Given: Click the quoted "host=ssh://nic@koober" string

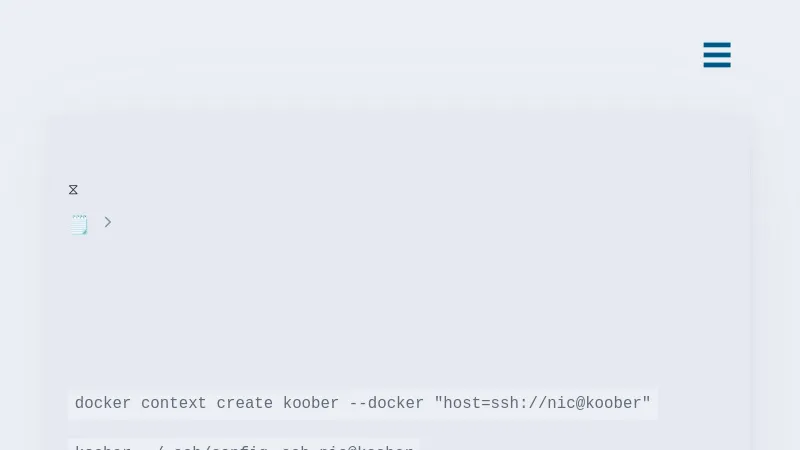Looking at the screenshot, I should coord(542,404).
